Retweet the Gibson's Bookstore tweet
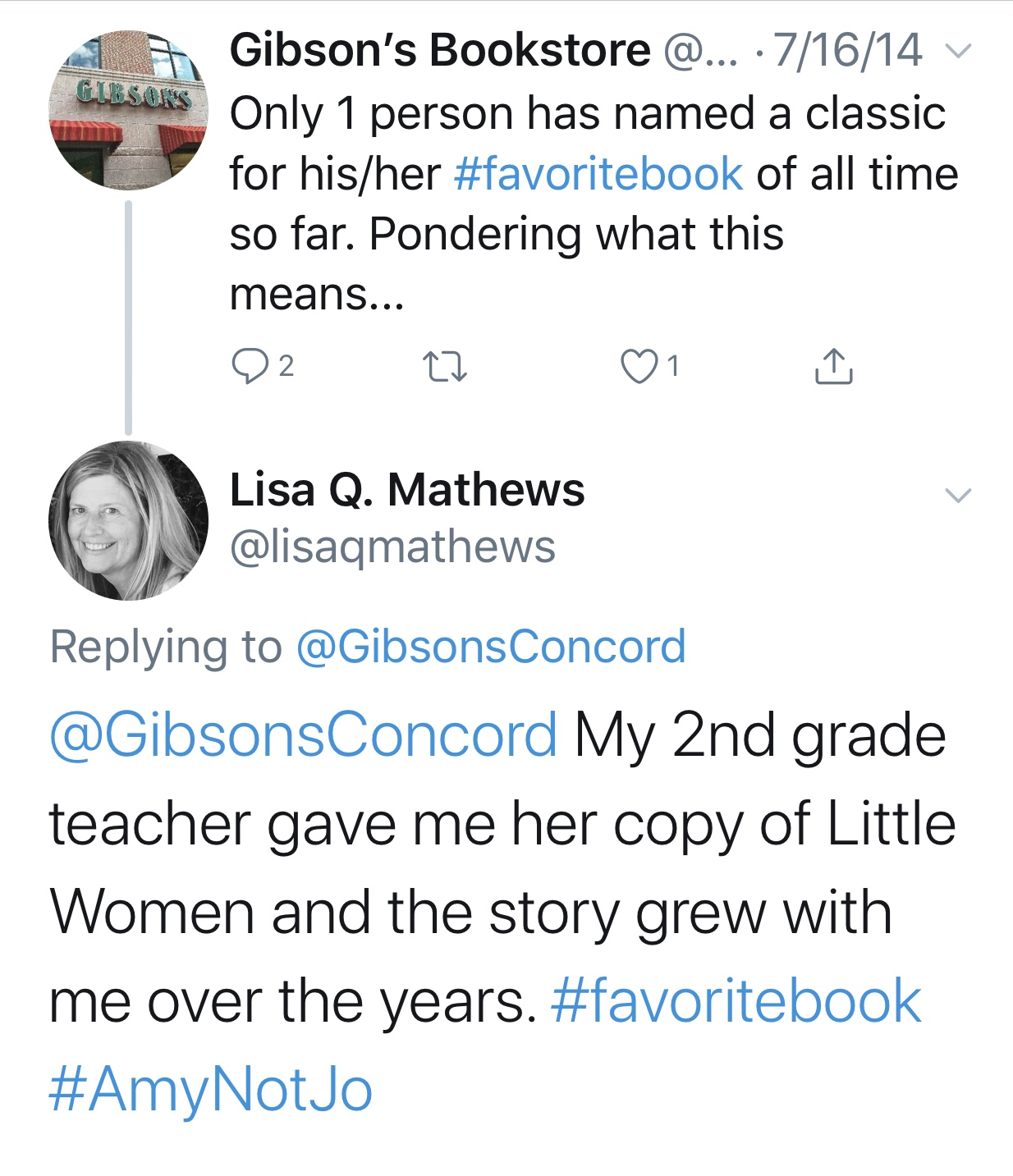This screenshot has height=1176, width=1013. click(x=444, y=366)
